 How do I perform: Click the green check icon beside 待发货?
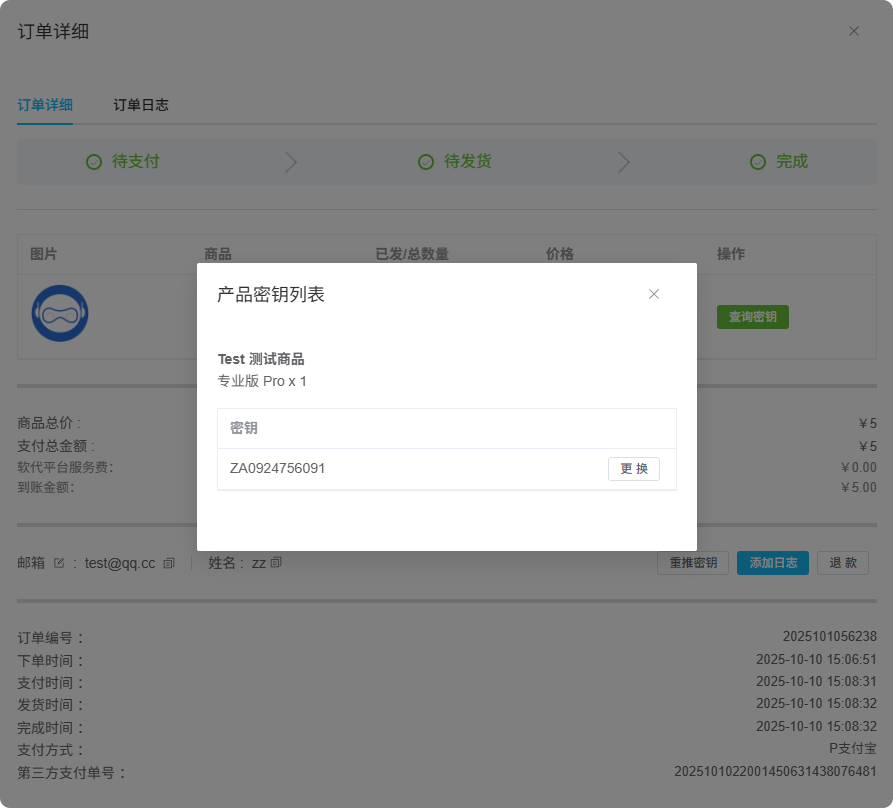tap(427, 161)
